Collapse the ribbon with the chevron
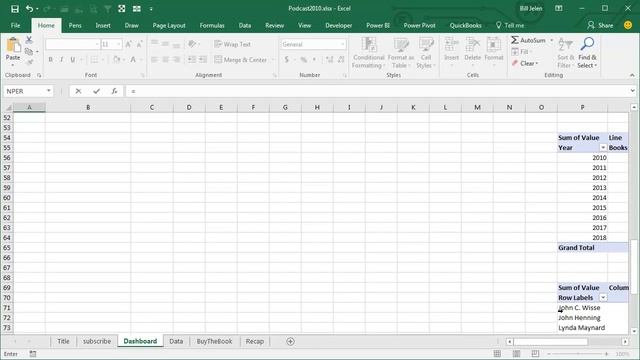 point(632,75)
